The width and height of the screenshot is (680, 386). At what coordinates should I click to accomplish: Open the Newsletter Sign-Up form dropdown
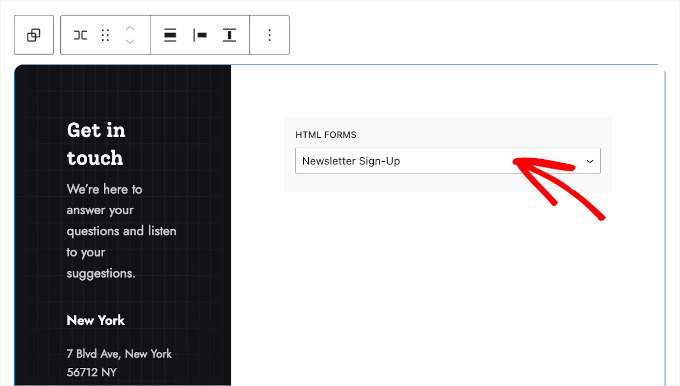pyautogui.click(x=448, y=161)
